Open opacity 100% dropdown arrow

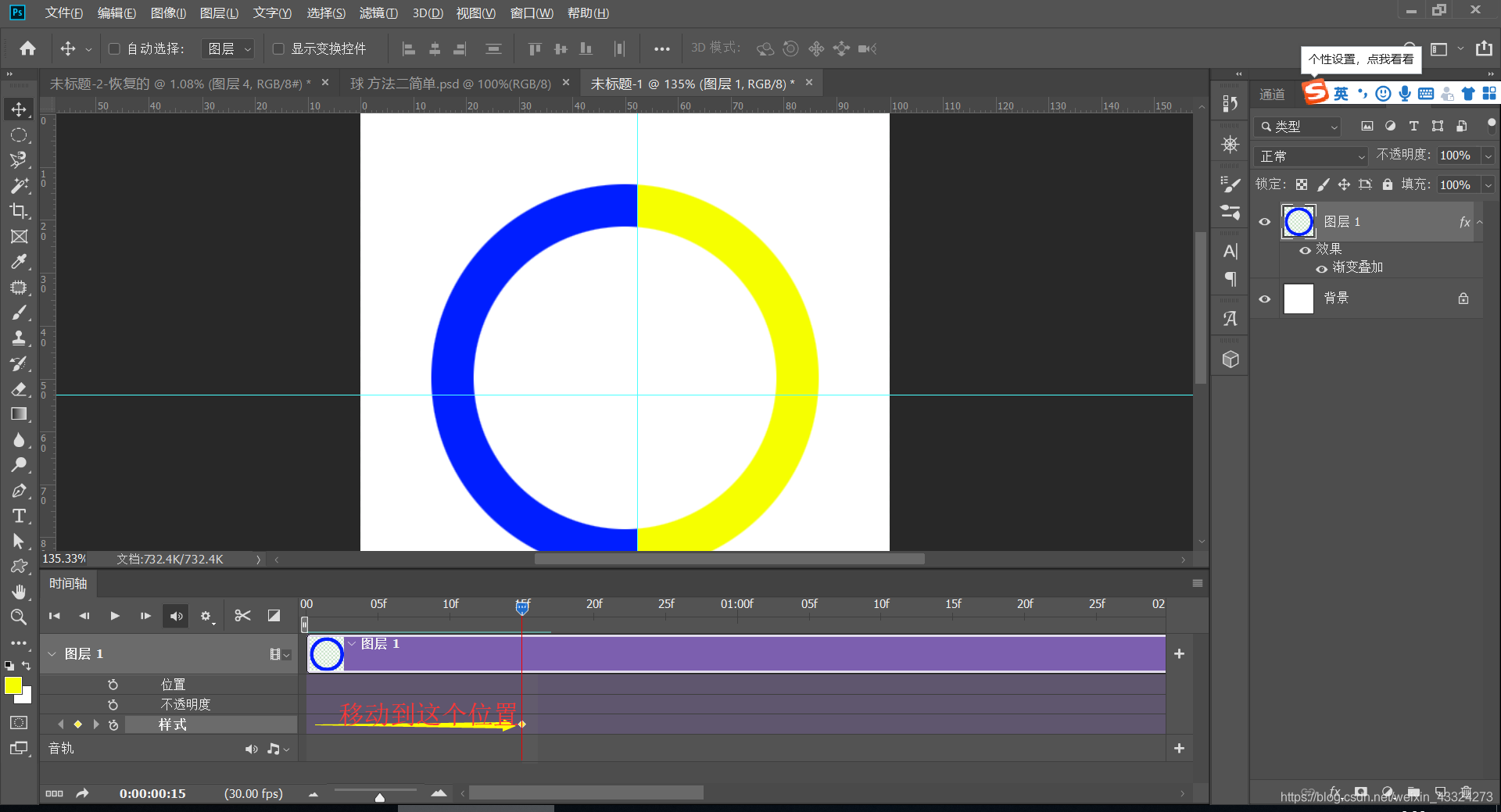(x=1488, y=156)
